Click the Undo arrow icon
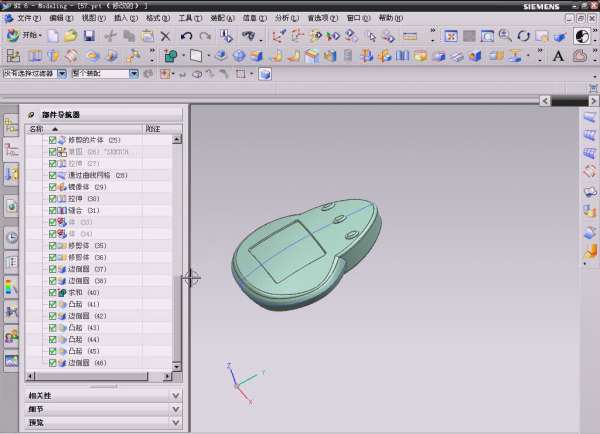The height and width of the screenshot is (434, 600). (x=186, y=36)
